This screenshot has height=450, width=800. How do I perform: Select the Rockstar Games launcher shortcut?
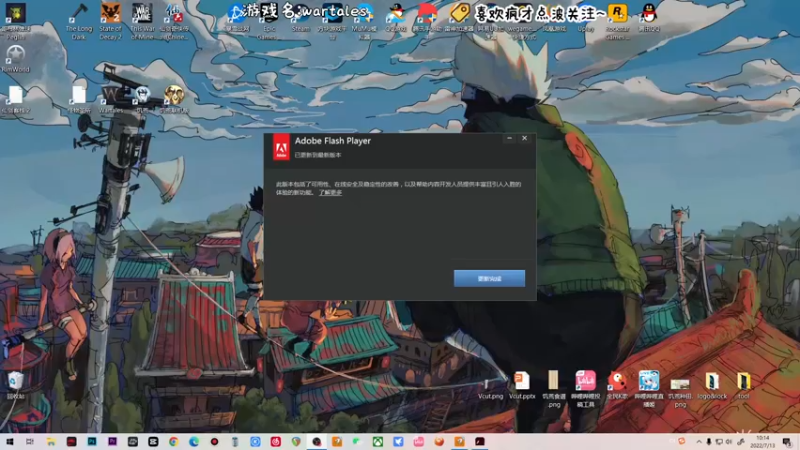(617, 21)
